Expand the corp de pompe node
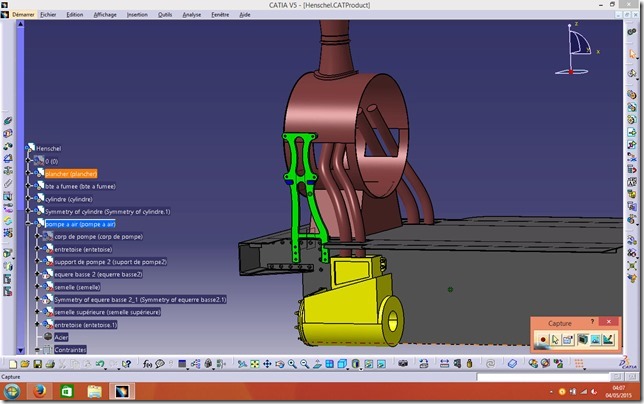 click(x=37, y=236)
